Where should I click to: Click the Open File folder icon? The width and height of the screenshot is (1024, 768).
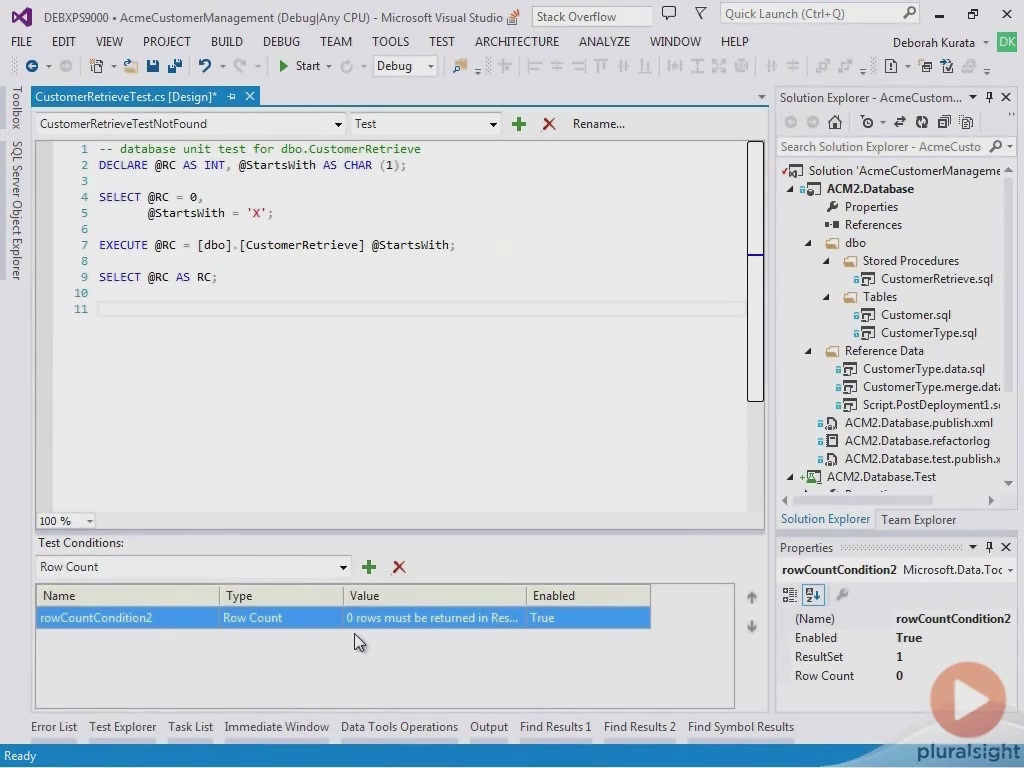tap(131, 66)
